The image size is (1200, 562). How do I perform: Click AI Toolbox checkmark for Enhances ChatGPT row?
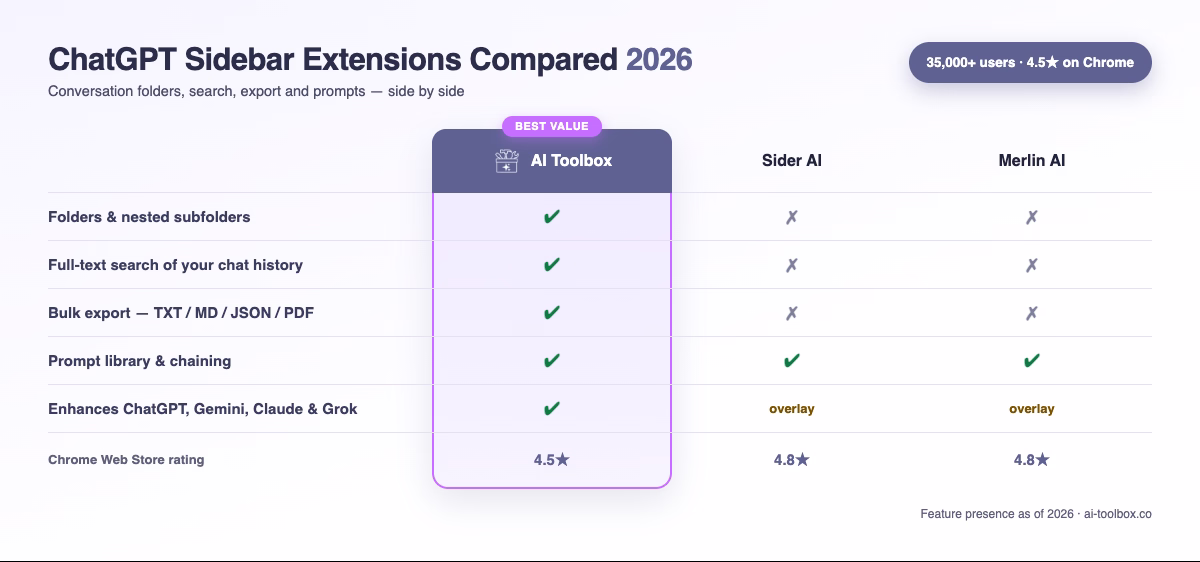[x=552, y=409]
